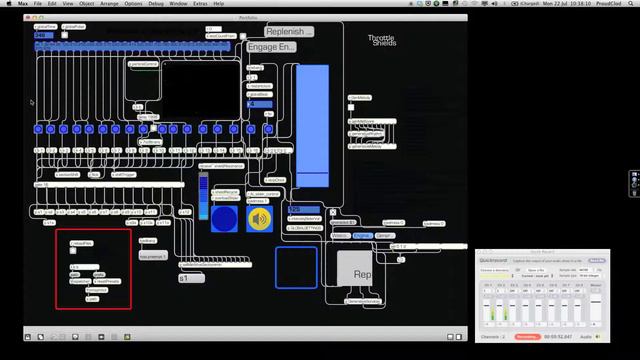Click the r globalTime object
The height and width of the screenshot is (360, 640).
click(45, 27)
